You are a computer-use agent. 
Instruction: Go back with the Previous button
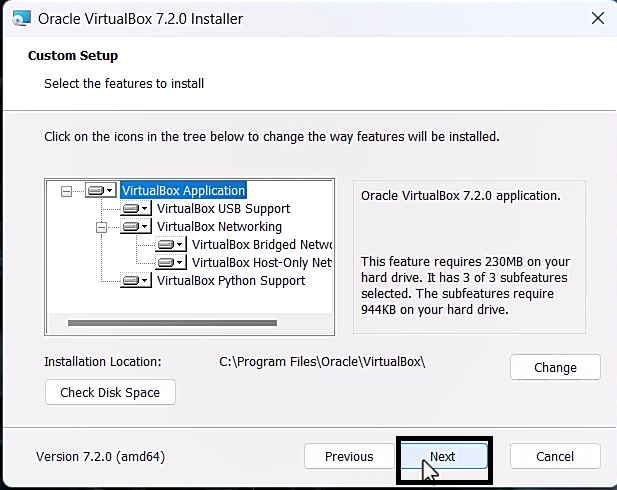point(349,457)
